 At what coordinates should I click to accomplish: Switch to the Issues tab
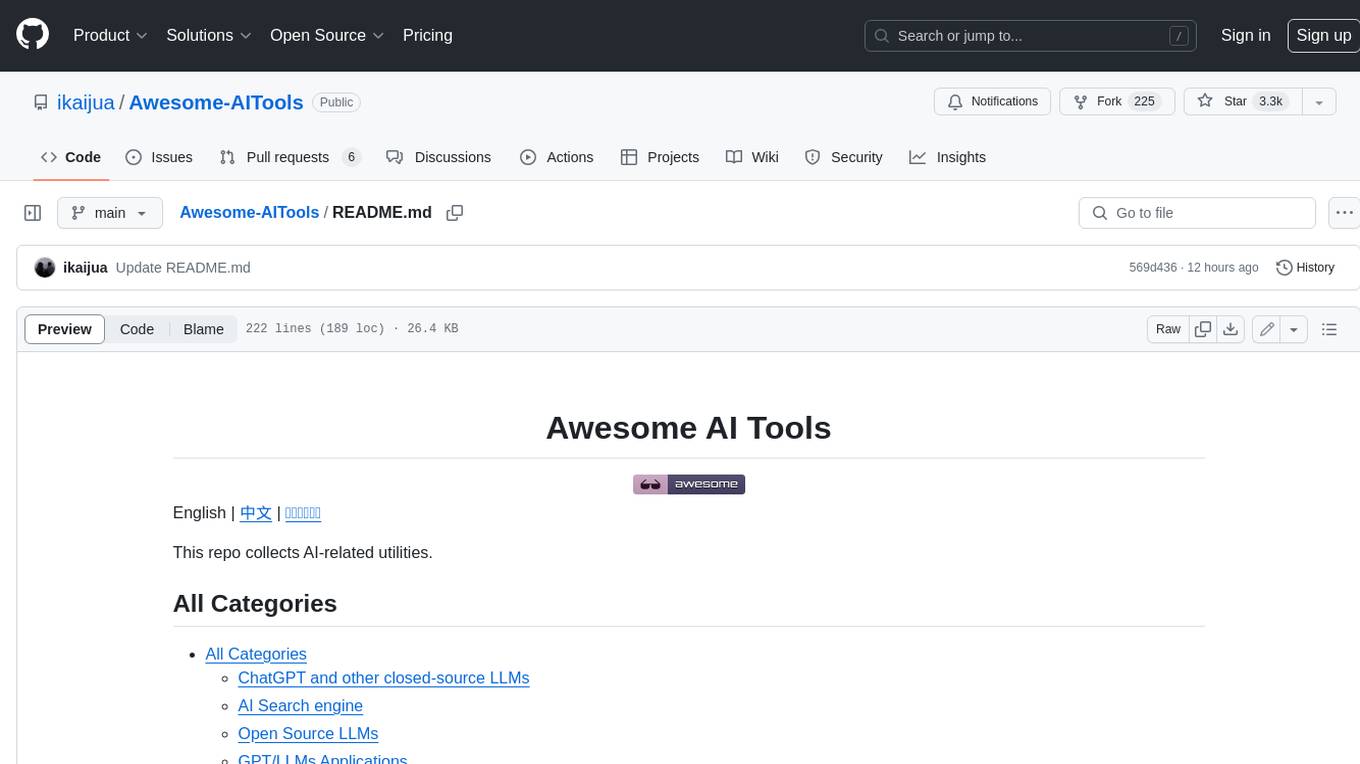pyautogui.click(x=159, y=157)
